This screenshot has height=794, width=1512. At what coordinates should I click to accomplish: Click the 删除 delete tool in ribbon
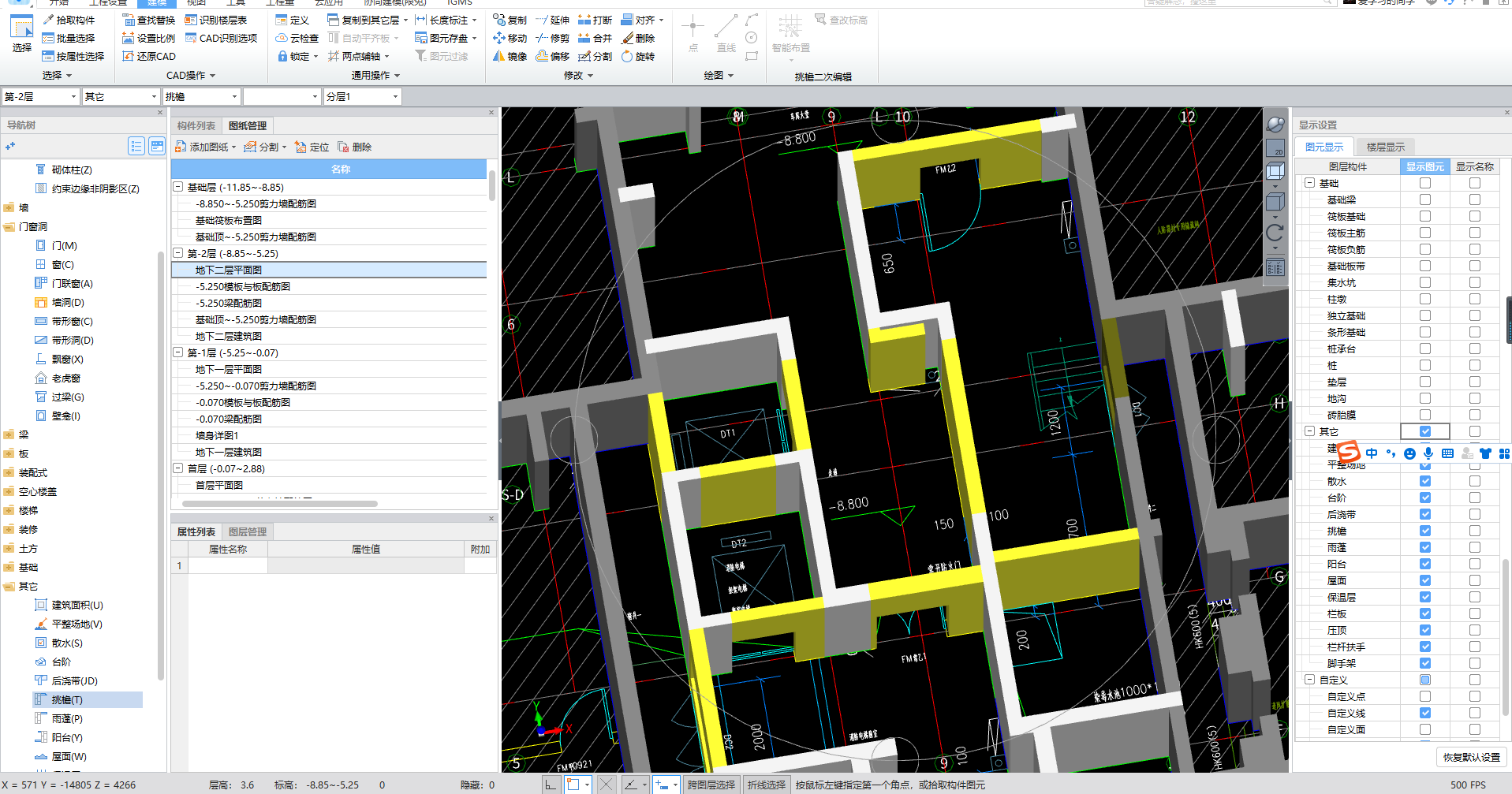tap(638, 38)
